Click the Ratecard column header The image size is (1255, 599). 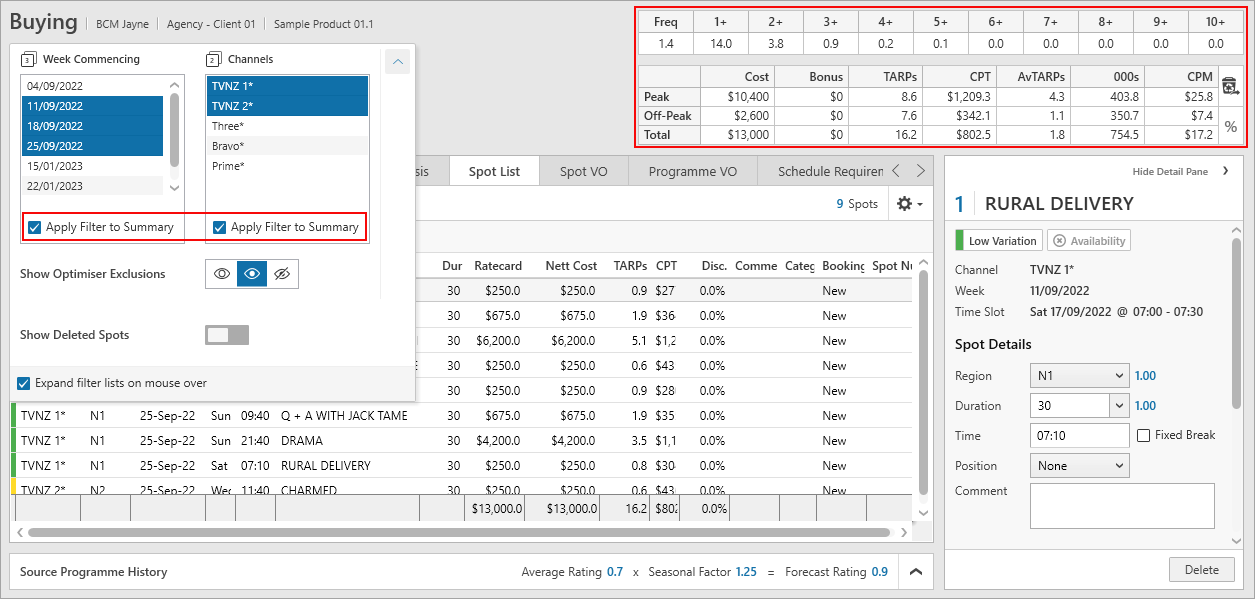[x=498, y=266]
